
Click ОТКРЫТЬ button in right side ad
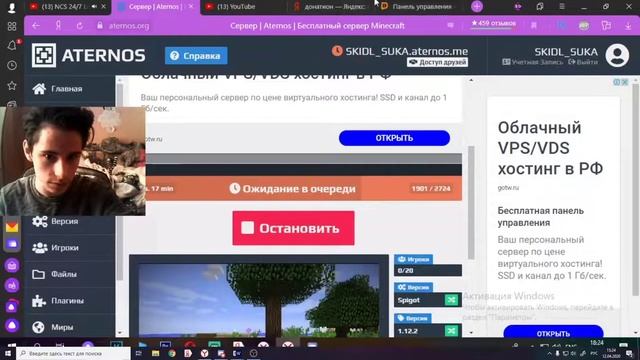click(553, 333)
